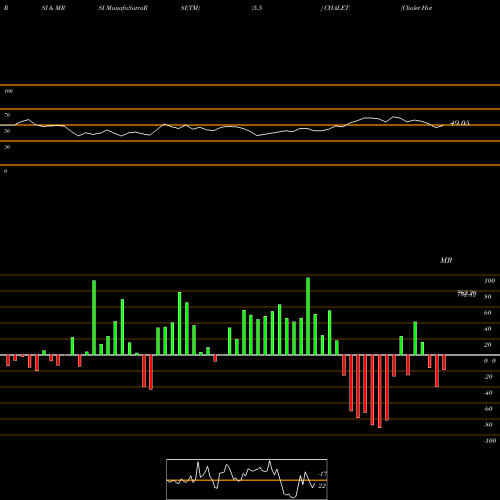Click the 60 label on MR axis
The height and width of the screenshot is (500, 500).
(x=488, y=313)
